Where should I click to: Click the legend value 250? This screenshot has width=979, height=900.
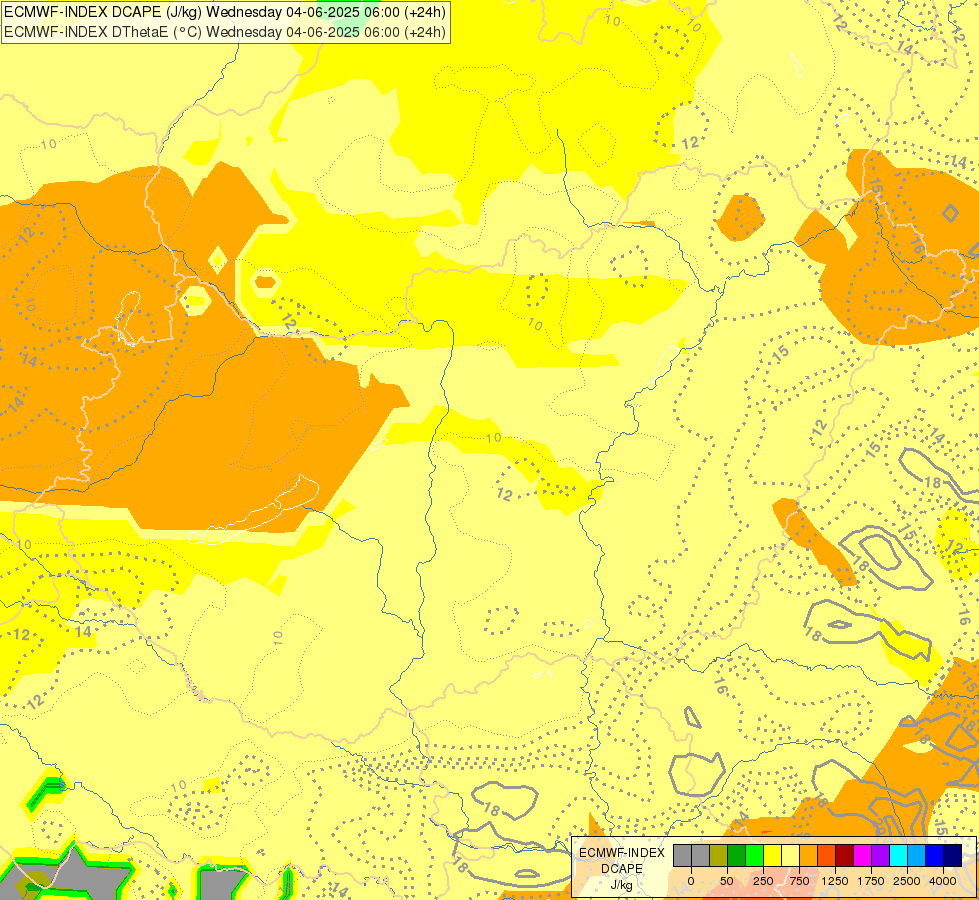point(763,881)
